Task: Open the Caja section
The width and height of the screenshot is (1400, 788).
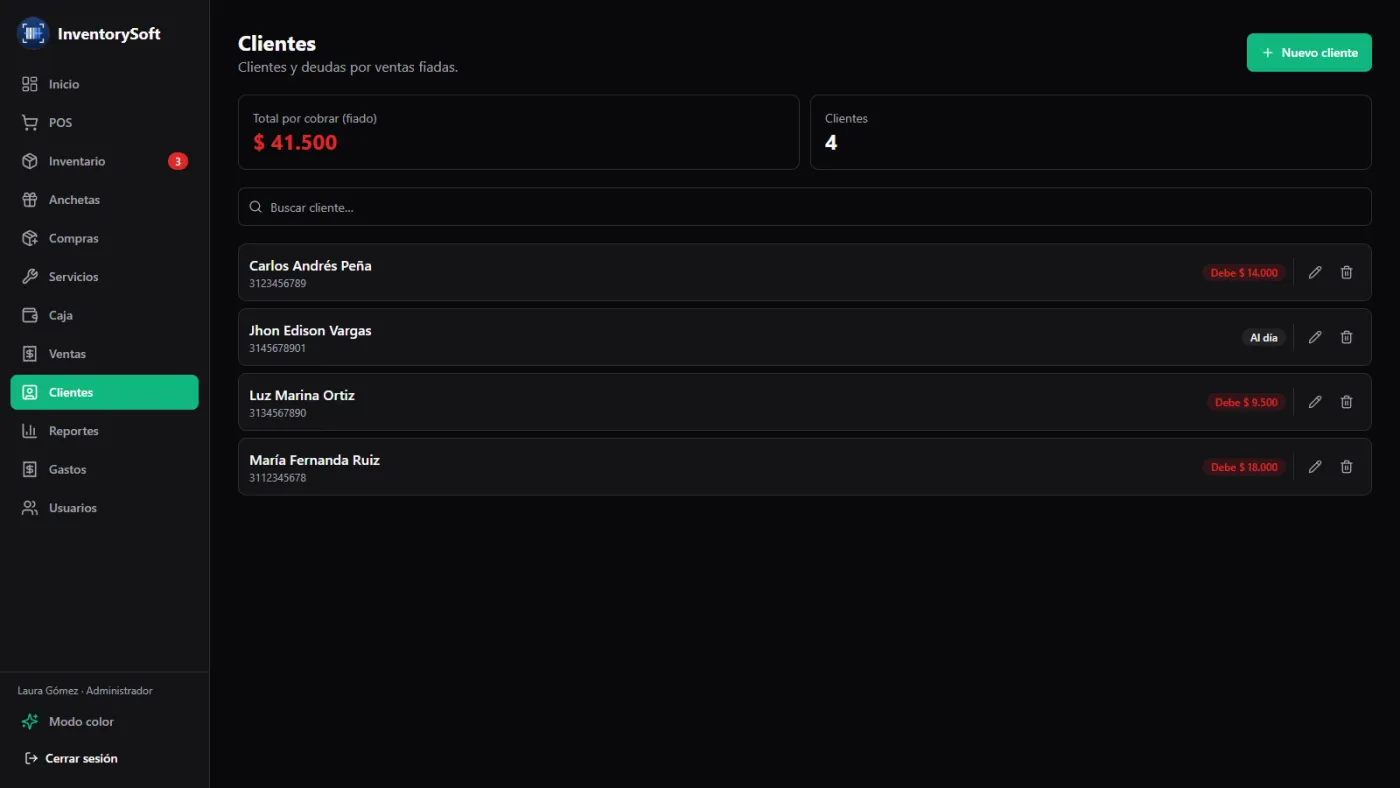Action: tap(104, 315)
